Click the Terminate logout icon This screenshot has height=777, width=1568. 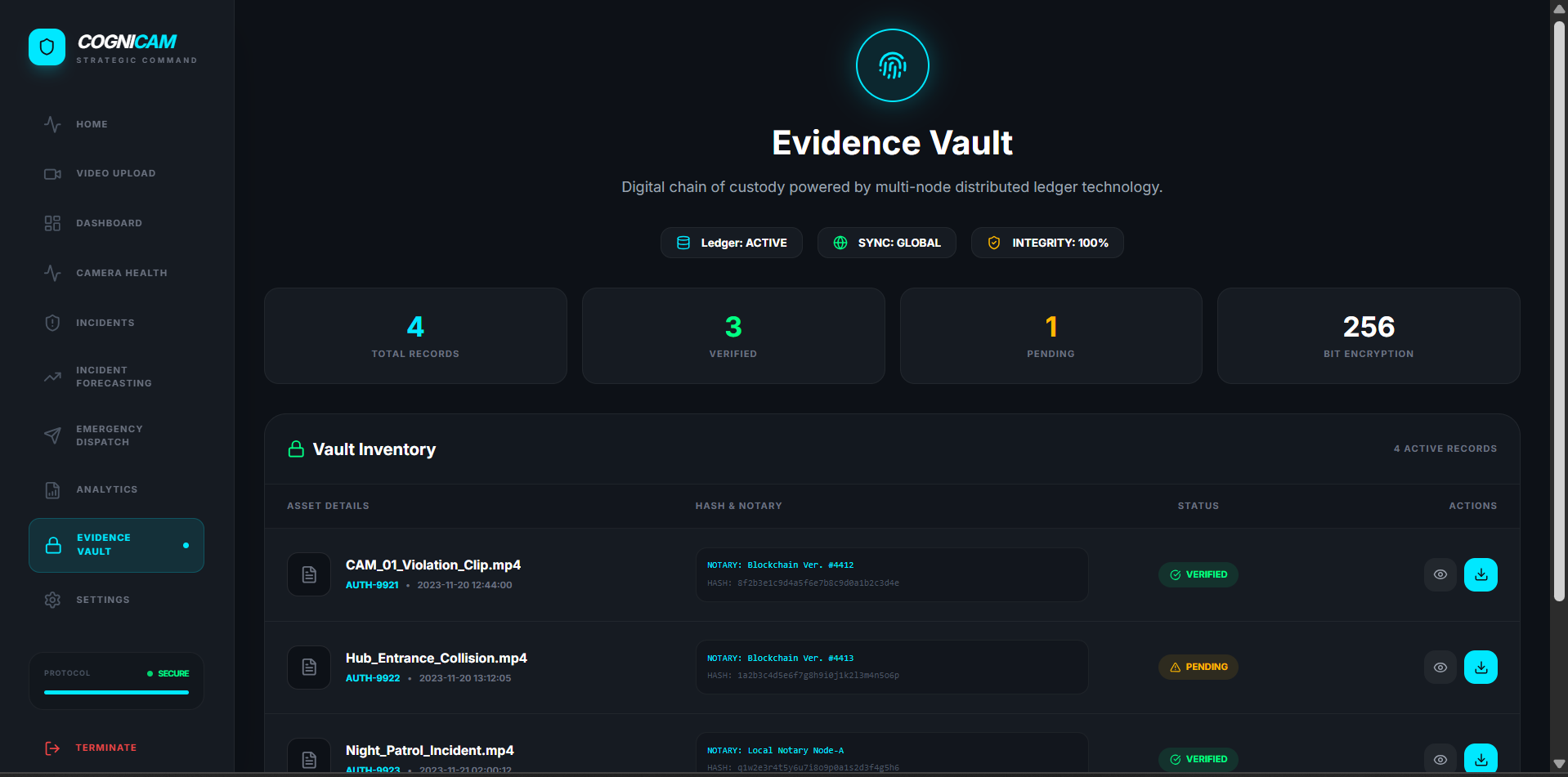coord(52,748)
